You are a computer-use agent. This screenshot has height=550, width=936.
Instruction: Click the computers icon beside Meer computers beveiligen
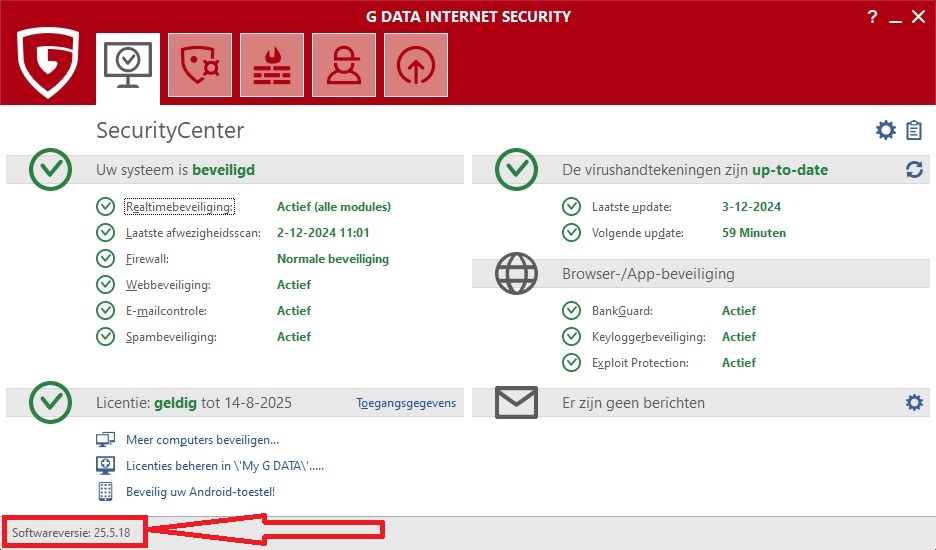pos(105,440)
